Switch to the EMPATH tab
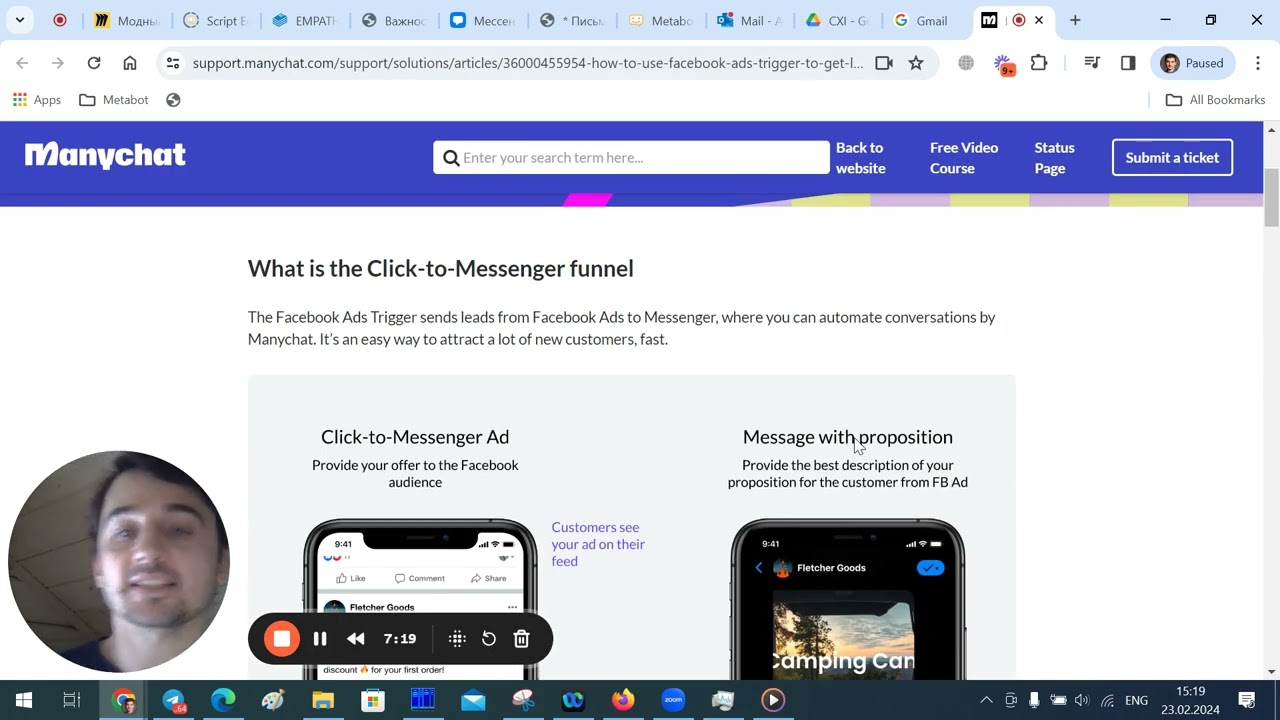 [x=305, y=20]
